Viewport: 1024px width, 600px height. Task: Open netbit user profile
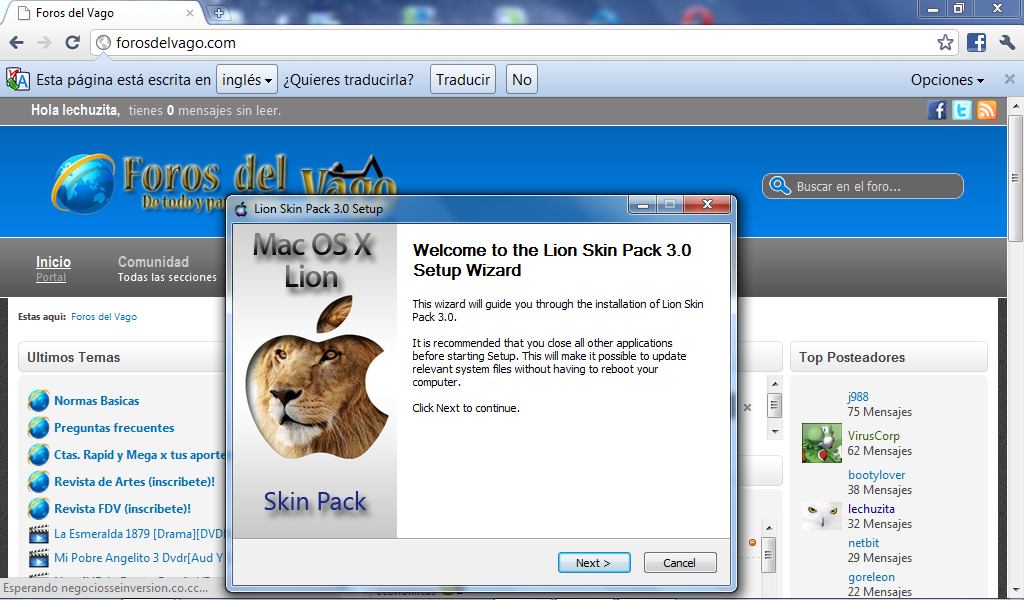pyautogui.click(x=863, y=543)
